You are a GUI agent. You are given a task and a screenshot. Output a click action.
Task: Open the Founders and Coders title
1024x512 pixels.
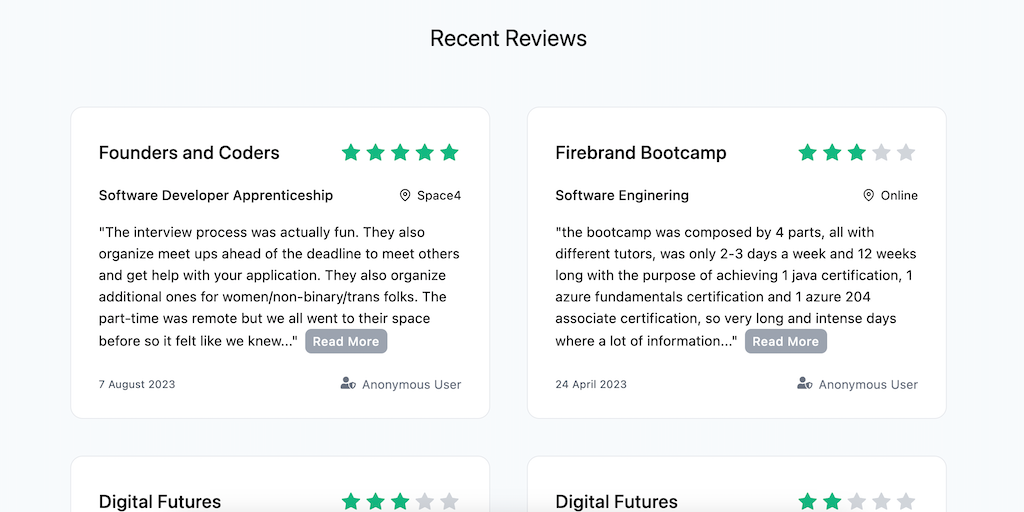pyautogui.click(x=189, y=153)
